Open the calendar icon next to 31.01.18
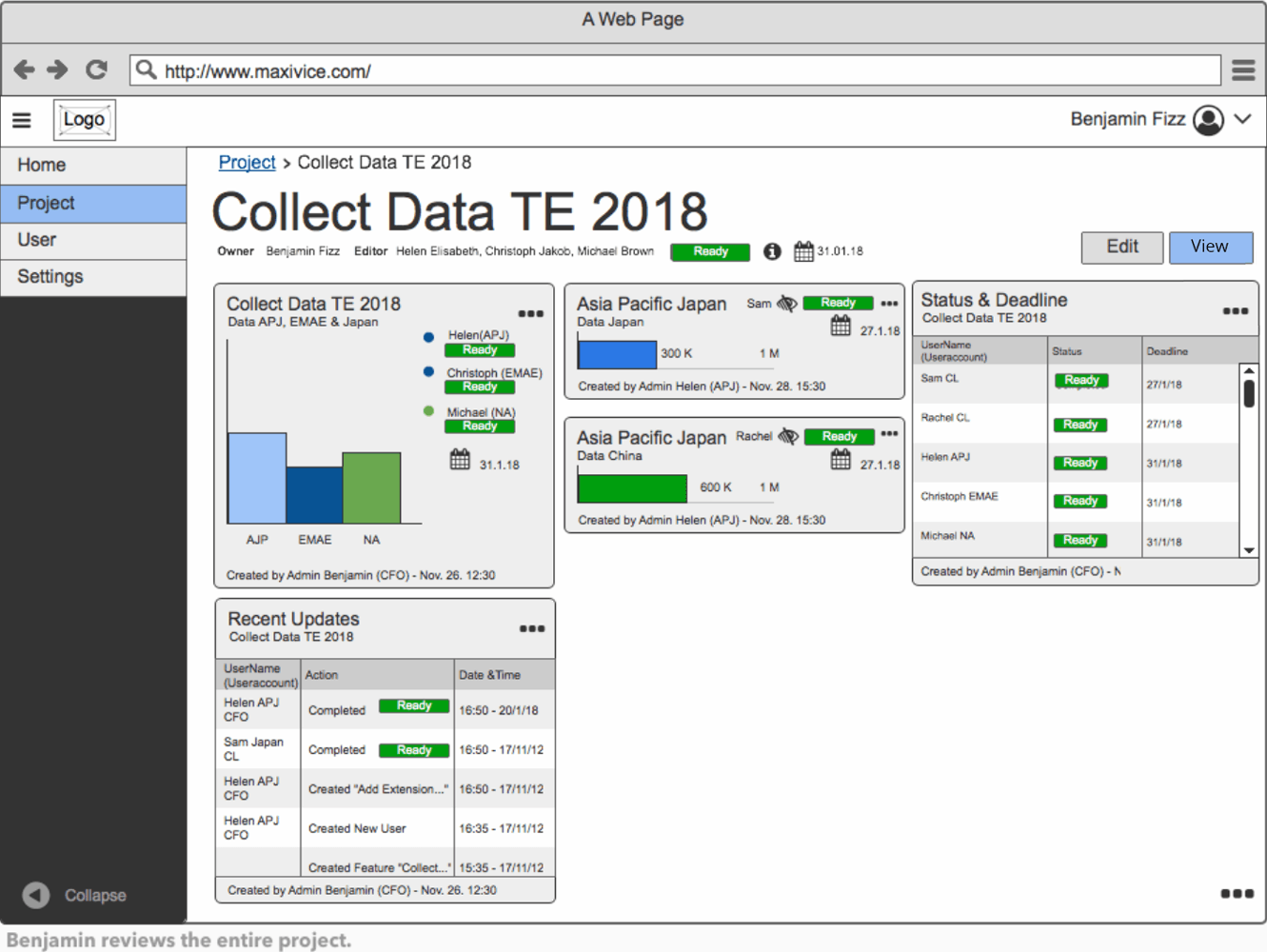Screen dimensions: 1267x952 click(x=803, y=251)
